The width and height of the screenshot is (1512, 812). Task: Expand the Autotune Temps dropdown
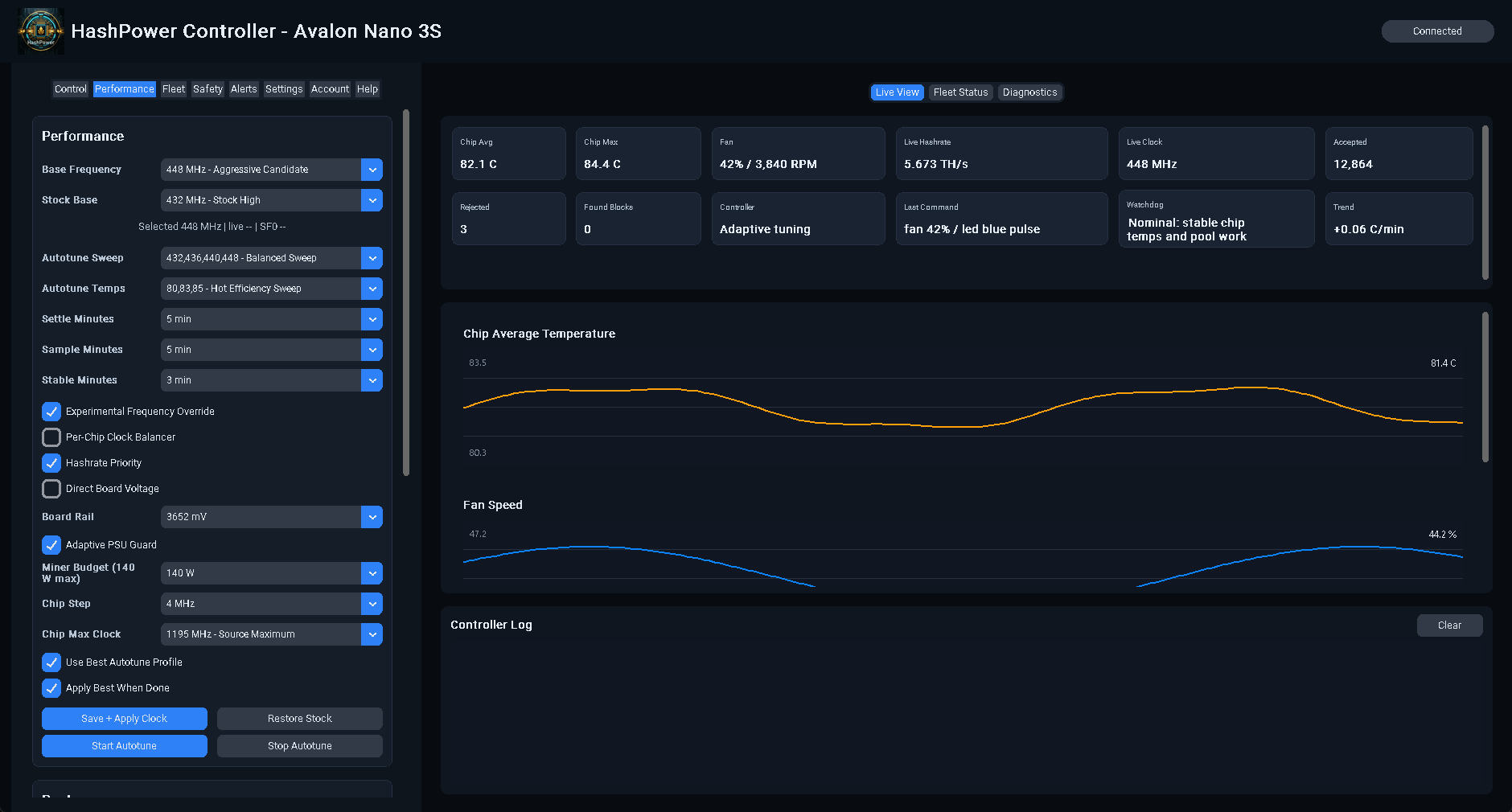[272, 289]
